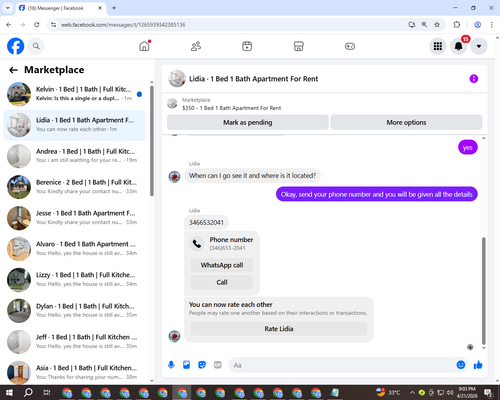Screen dimensions: 500x400
Task: Open Chrome profile icon
Action: tap(478, 25)
